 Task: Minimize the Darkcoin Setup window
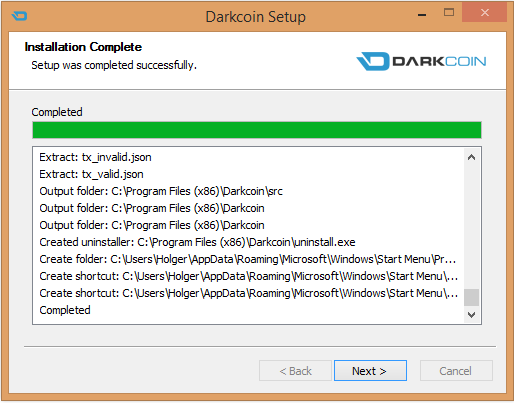tap(422, 15)
